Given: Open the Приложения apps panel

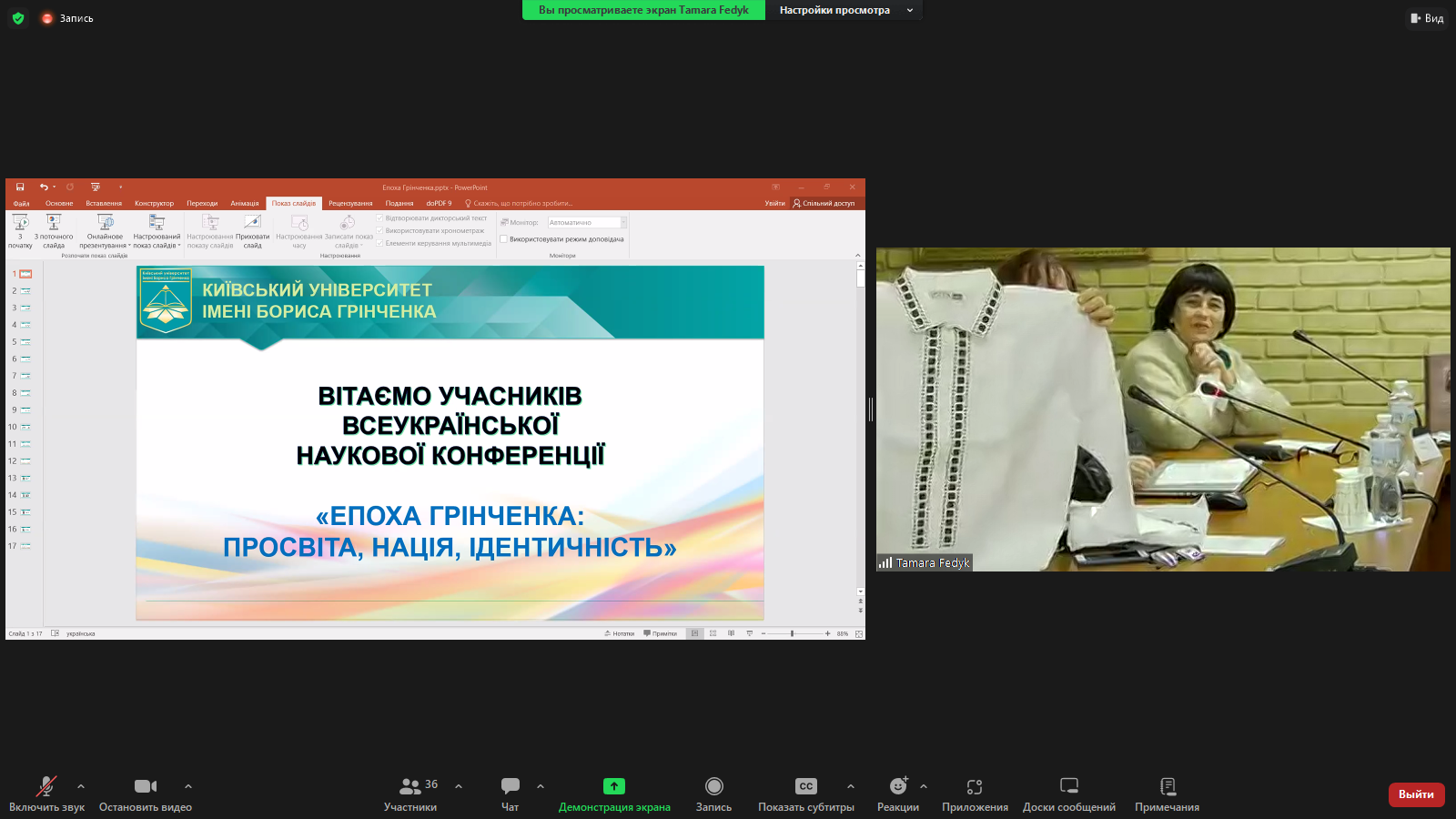Looking at the screenshot, I should coord(975,787).
